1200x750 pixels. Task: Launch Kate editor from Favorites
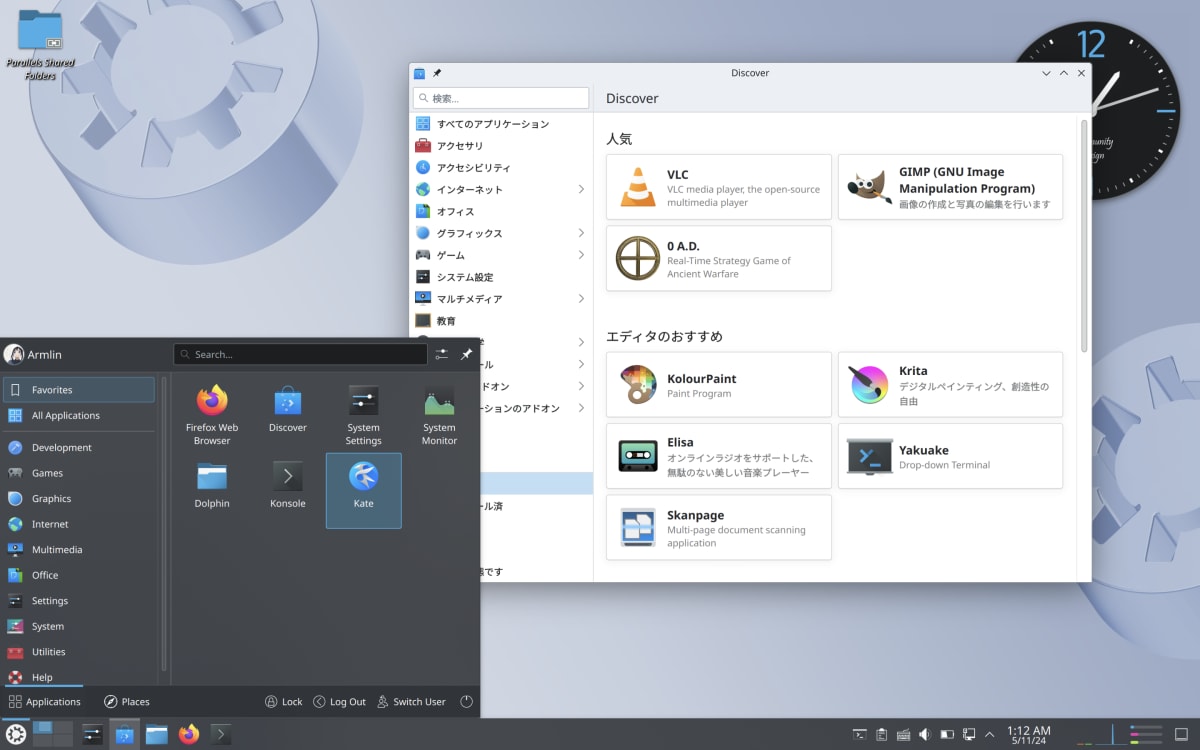[x=363, y=490]
